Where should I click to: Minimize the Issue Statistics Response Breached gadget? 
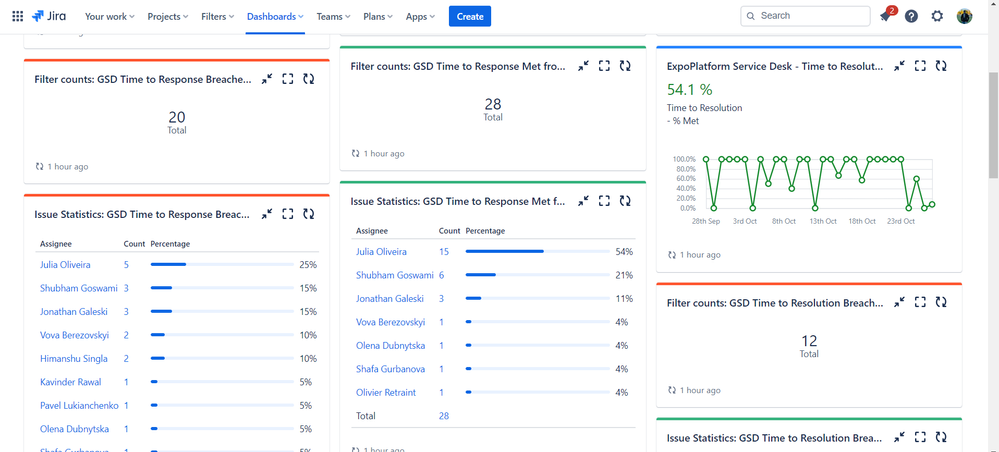[267, 214]
